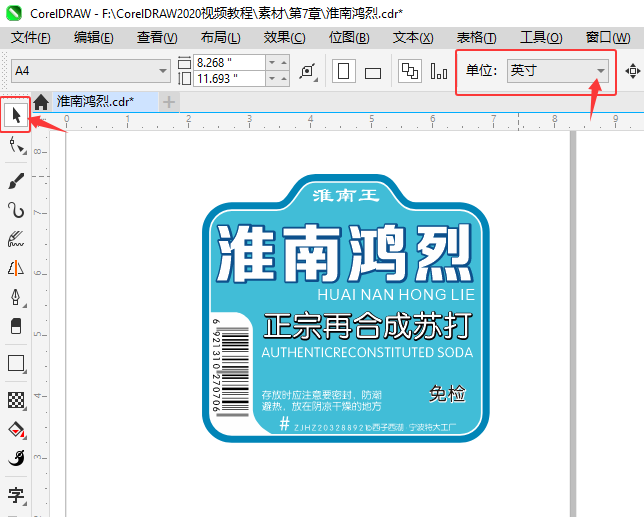Select the swirl effect tool
644x517 pixels.
tap(16, 458)
